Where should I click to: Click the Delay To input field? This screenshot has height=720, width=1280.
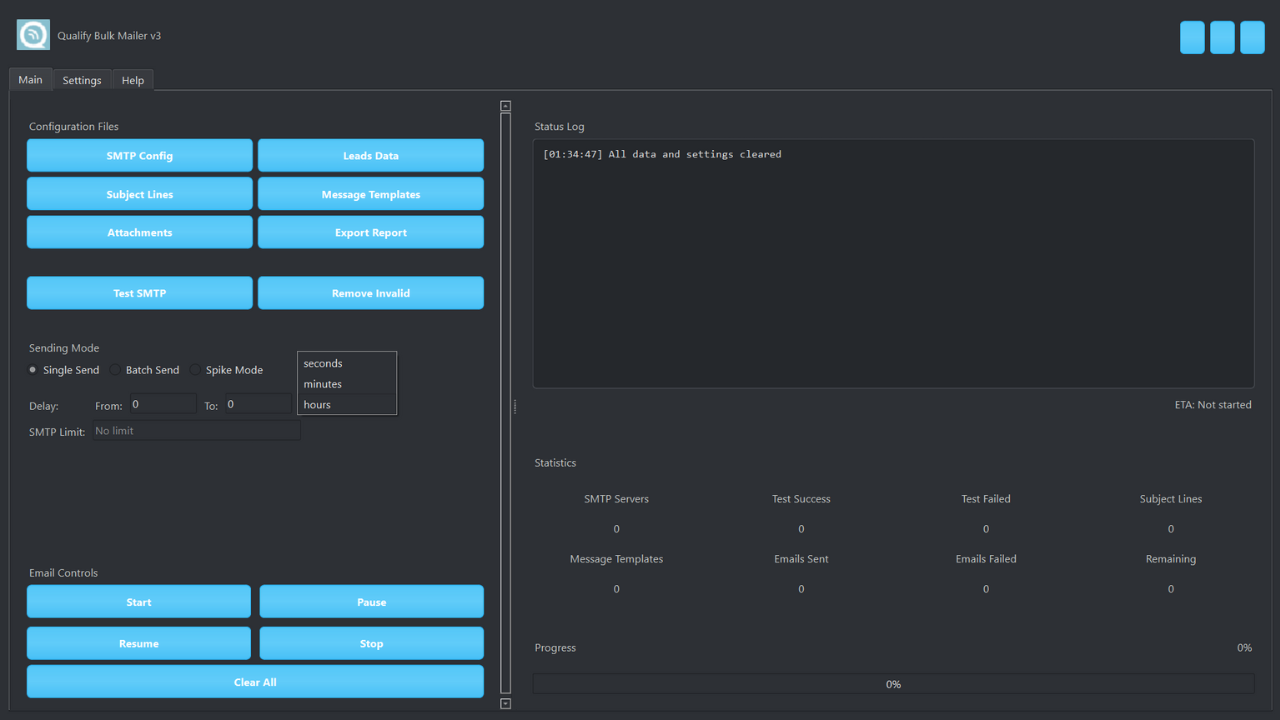tap(257, 404)
